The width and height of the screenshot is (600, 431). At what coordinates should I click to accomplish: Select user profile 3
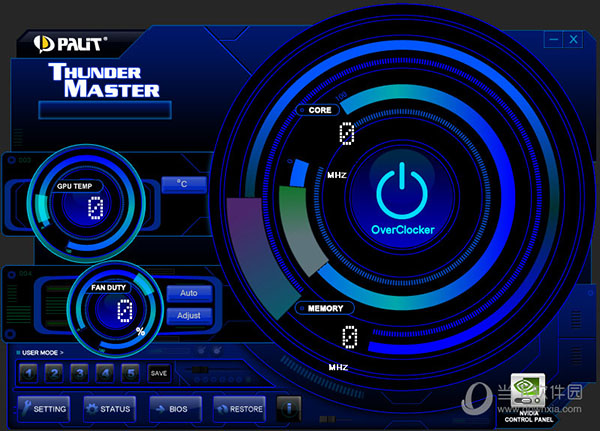[80, 373]
